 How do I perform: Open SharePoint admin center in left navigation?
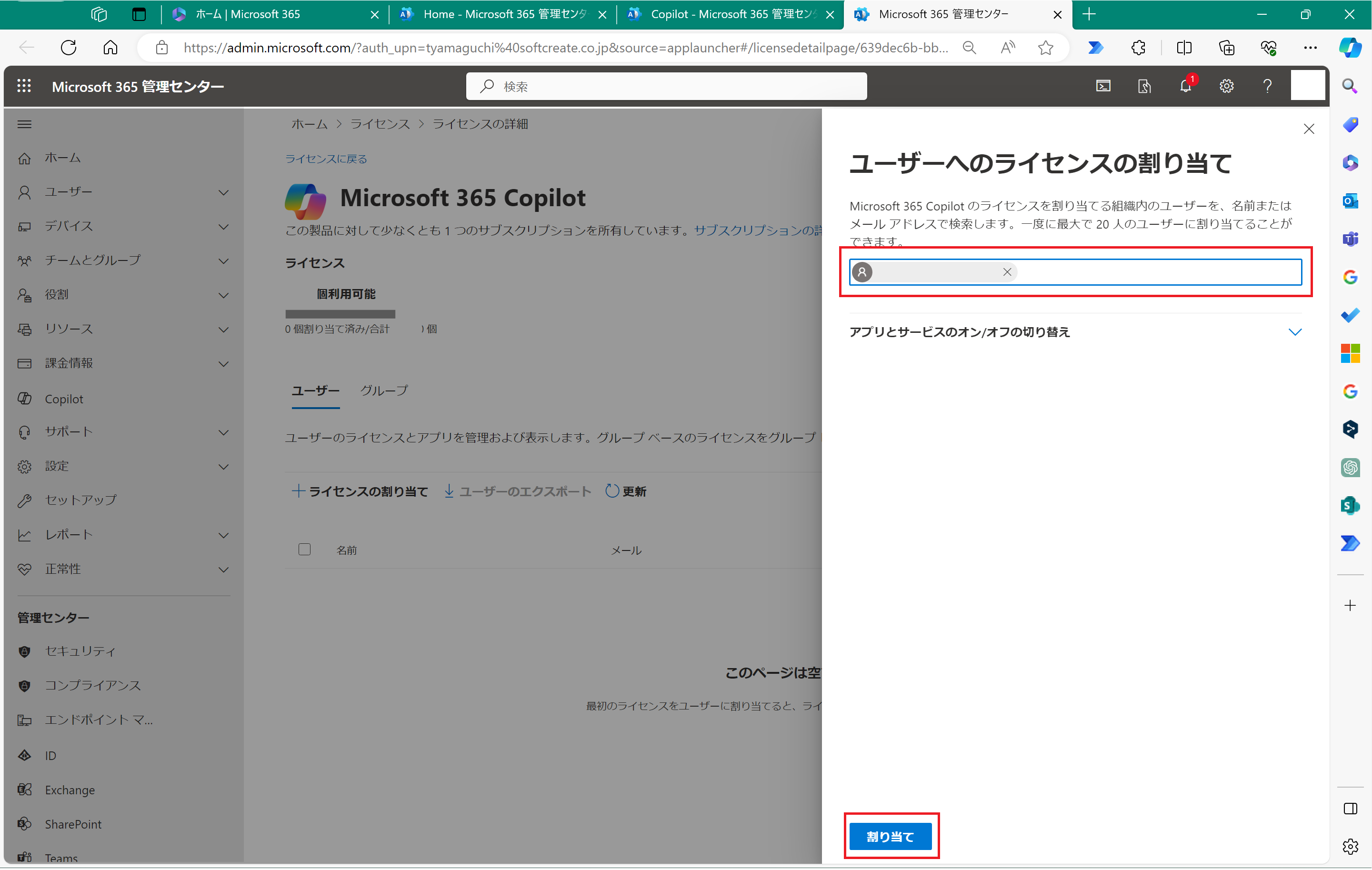tap(73, 824)
